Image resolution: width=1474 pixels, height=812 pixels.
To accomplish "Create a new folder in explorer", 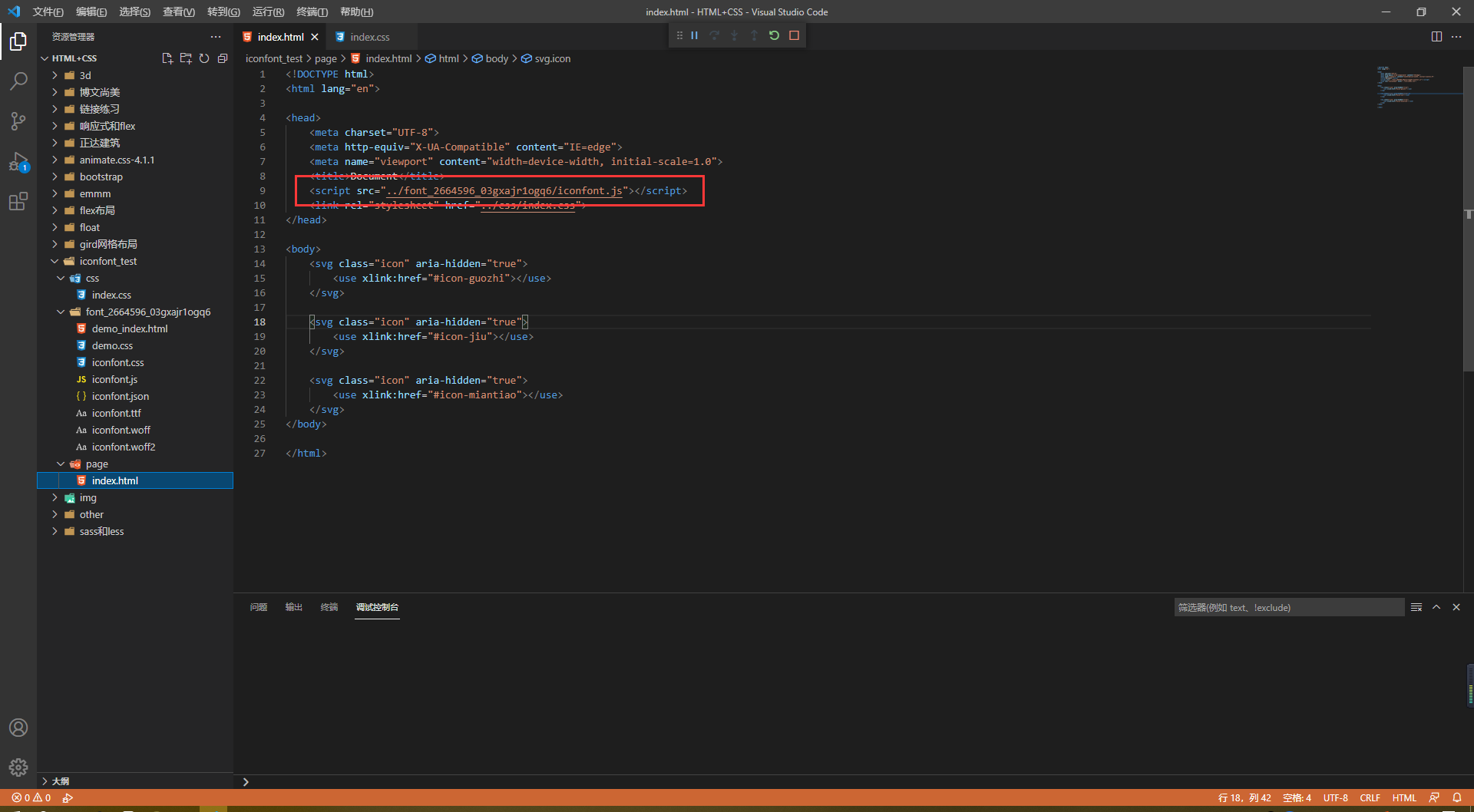I will pos(186,58).
